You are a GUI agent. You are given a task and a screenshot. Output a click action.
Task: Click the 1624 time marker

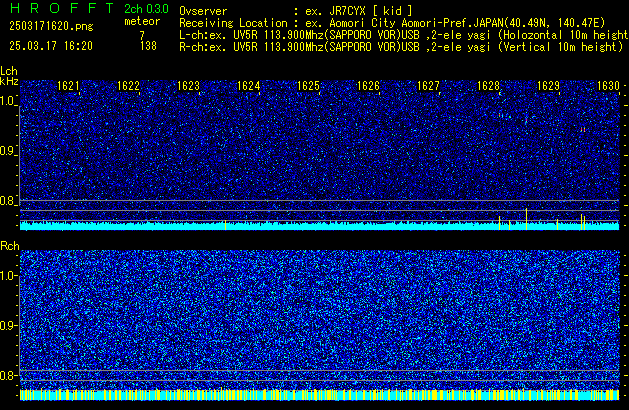248,86
